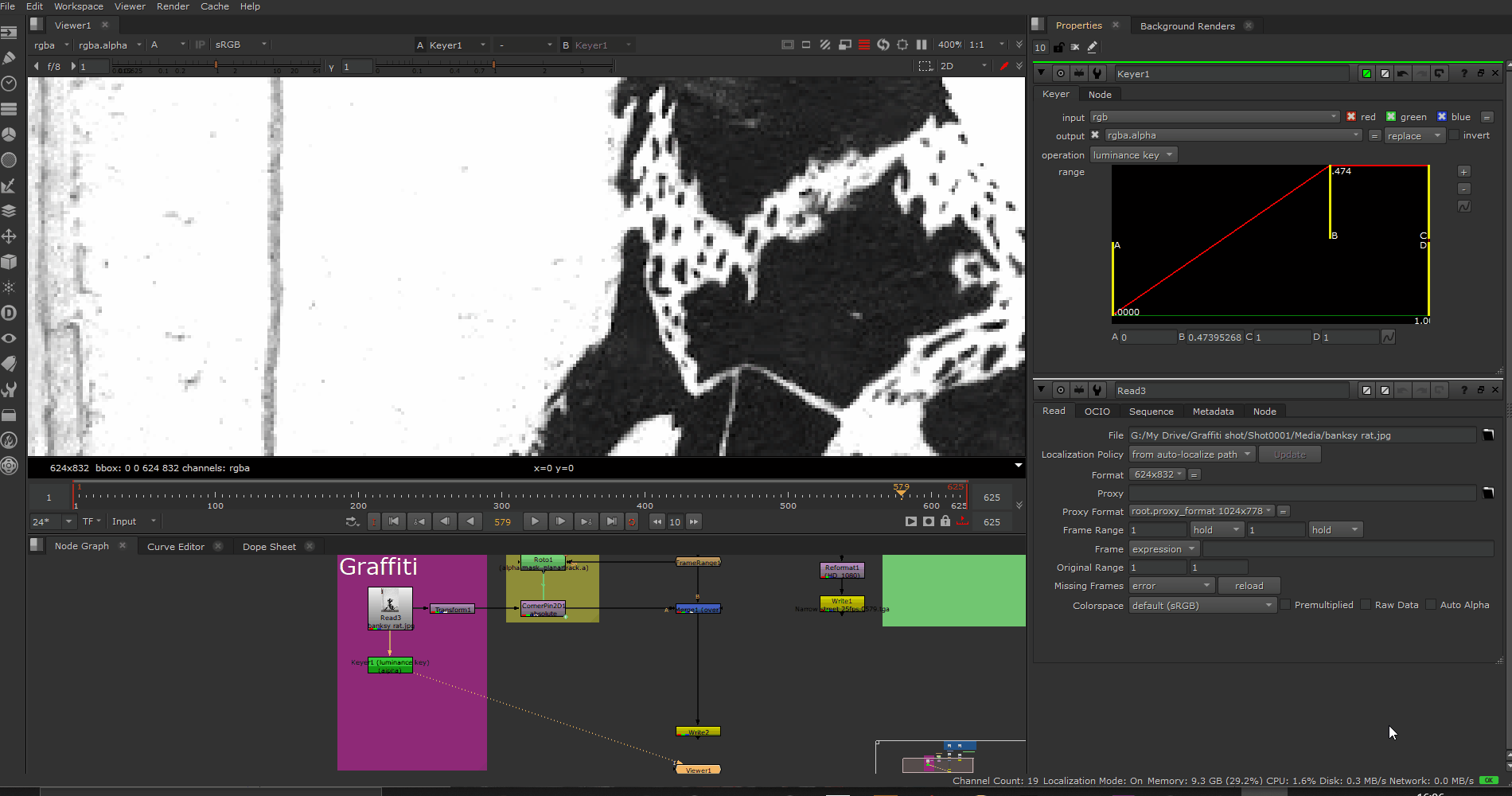The image size is (1512, 796).
Task: Open the Time nodes toolbar menu
Action: click(x=9, y=84)
